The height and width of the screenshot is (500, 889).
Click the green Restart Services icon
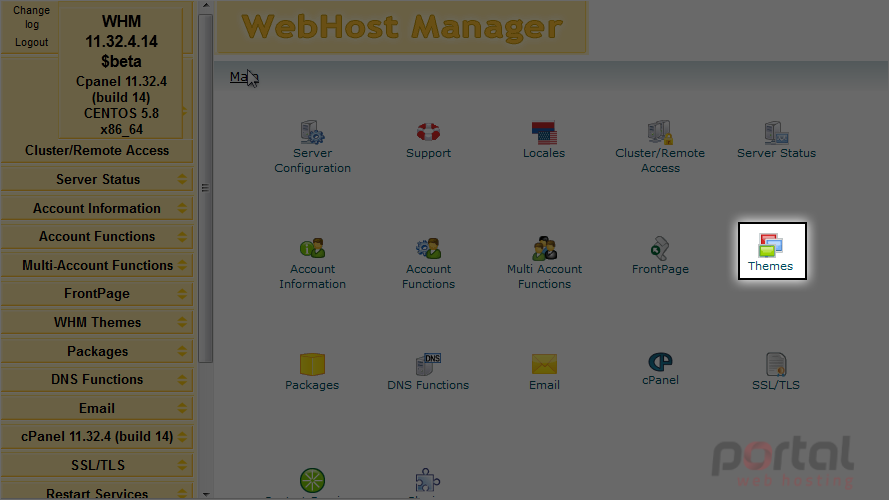tap(312, 481)
